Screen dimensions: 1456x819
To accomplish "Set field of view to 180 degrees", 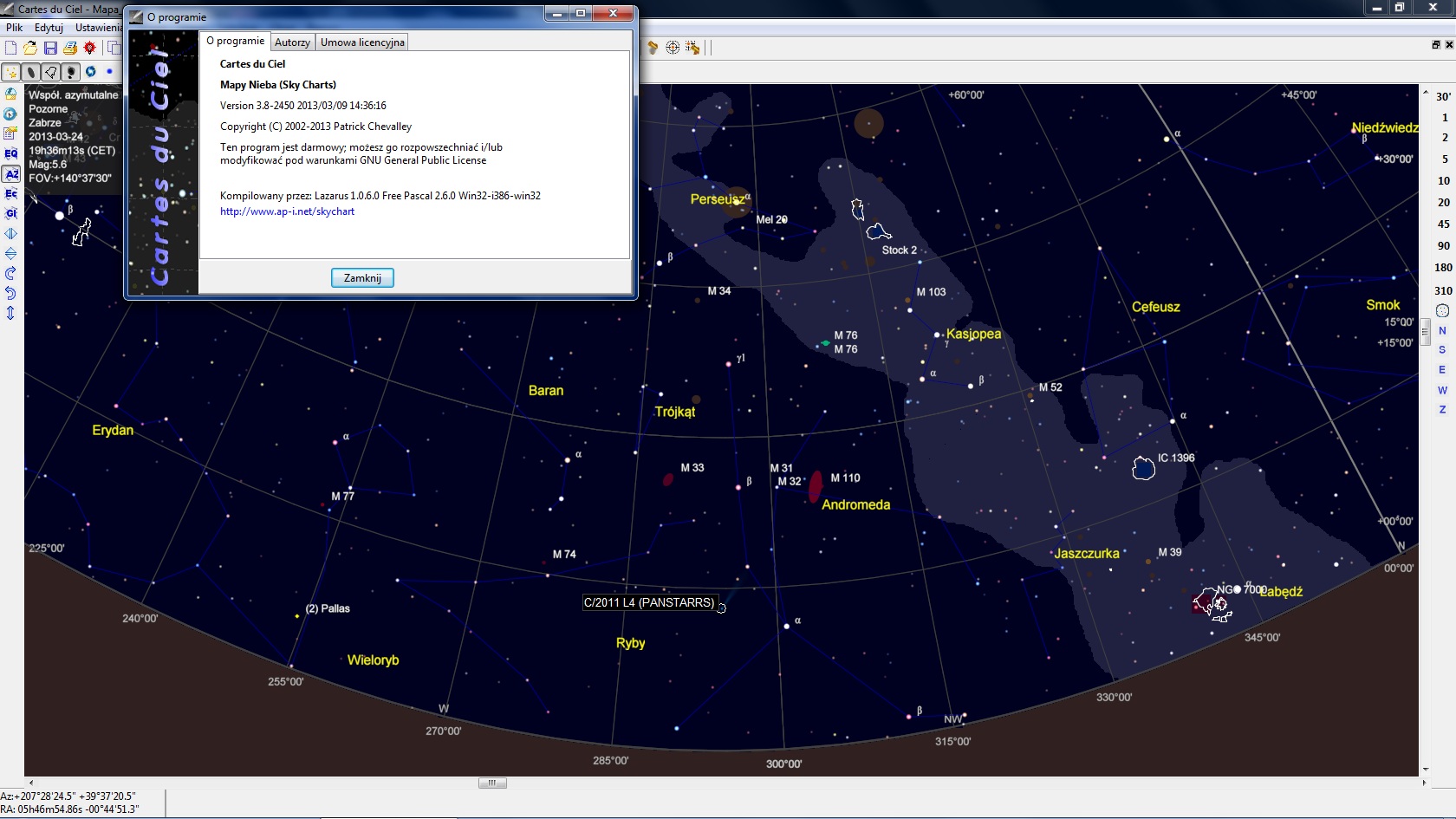I will (1443, 267).
